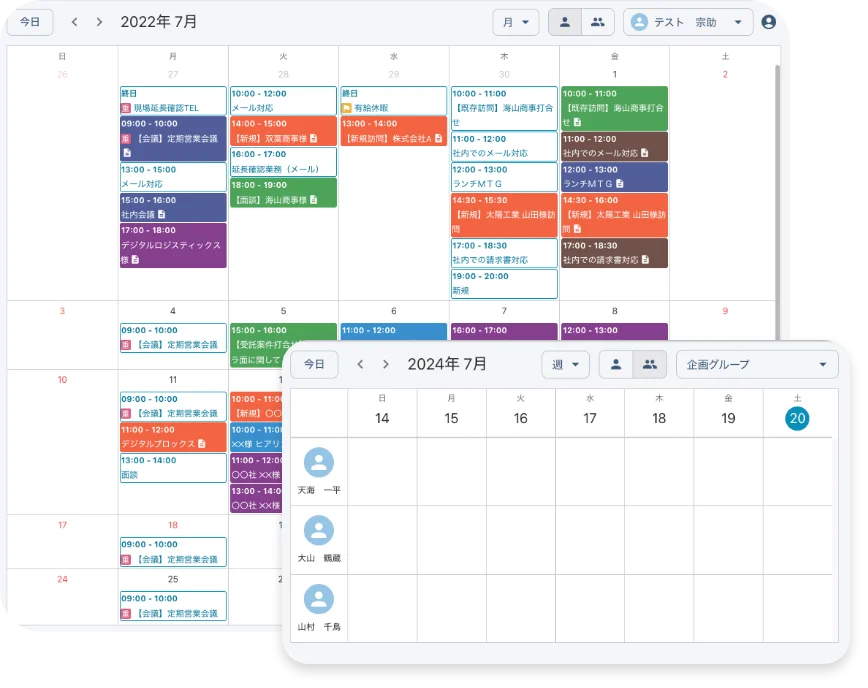
Task: Open Friday's 12:00 ランチMTG event
Action: click(614, 177)
